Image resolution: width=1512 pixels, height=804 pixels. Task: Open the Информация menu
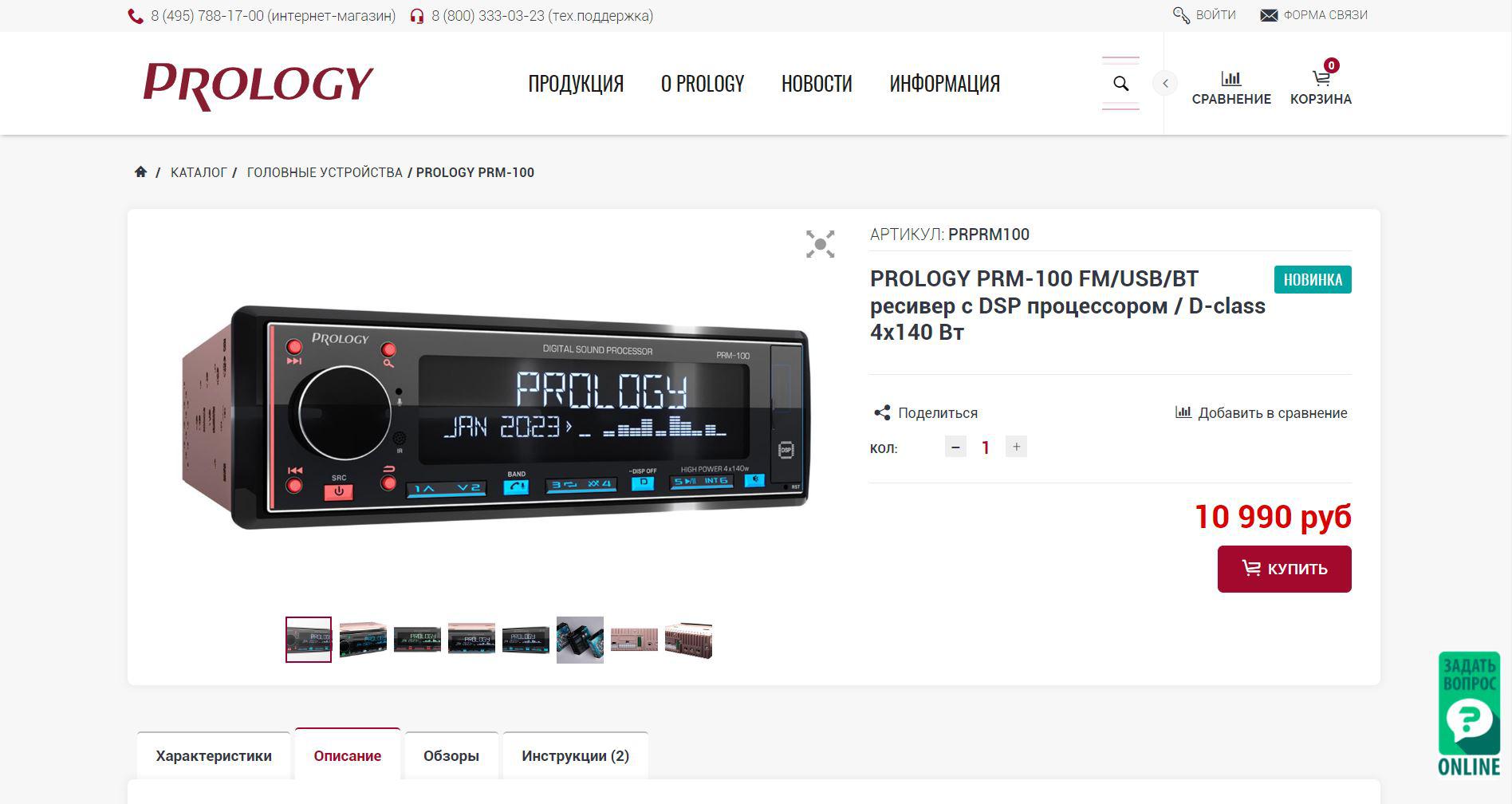pyautogui.click(x=945, y=84)
